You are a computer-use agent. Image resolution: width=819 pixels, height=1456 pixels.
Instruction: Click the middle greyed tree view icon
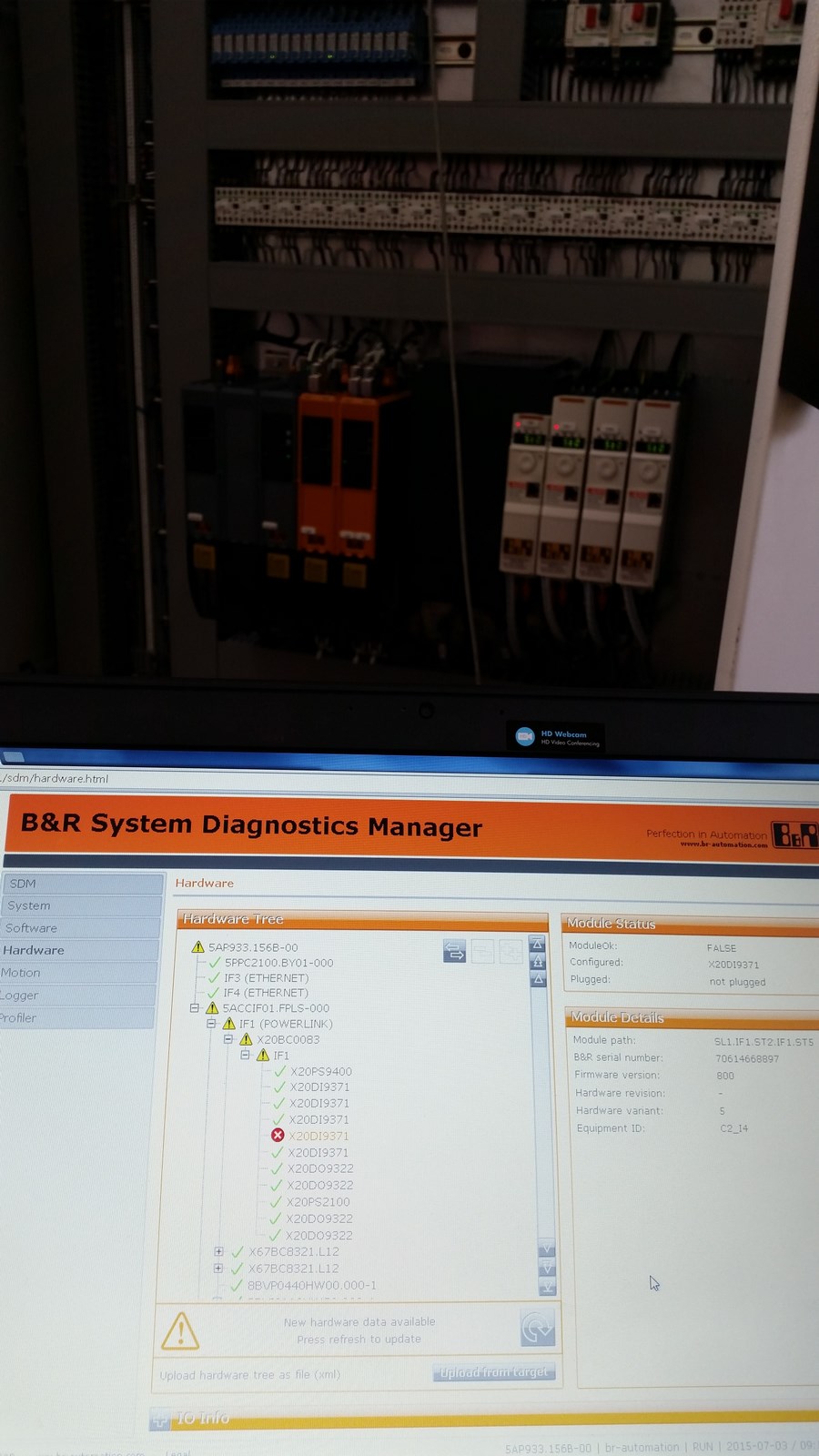pyautogui.click(x=482, y=951)
